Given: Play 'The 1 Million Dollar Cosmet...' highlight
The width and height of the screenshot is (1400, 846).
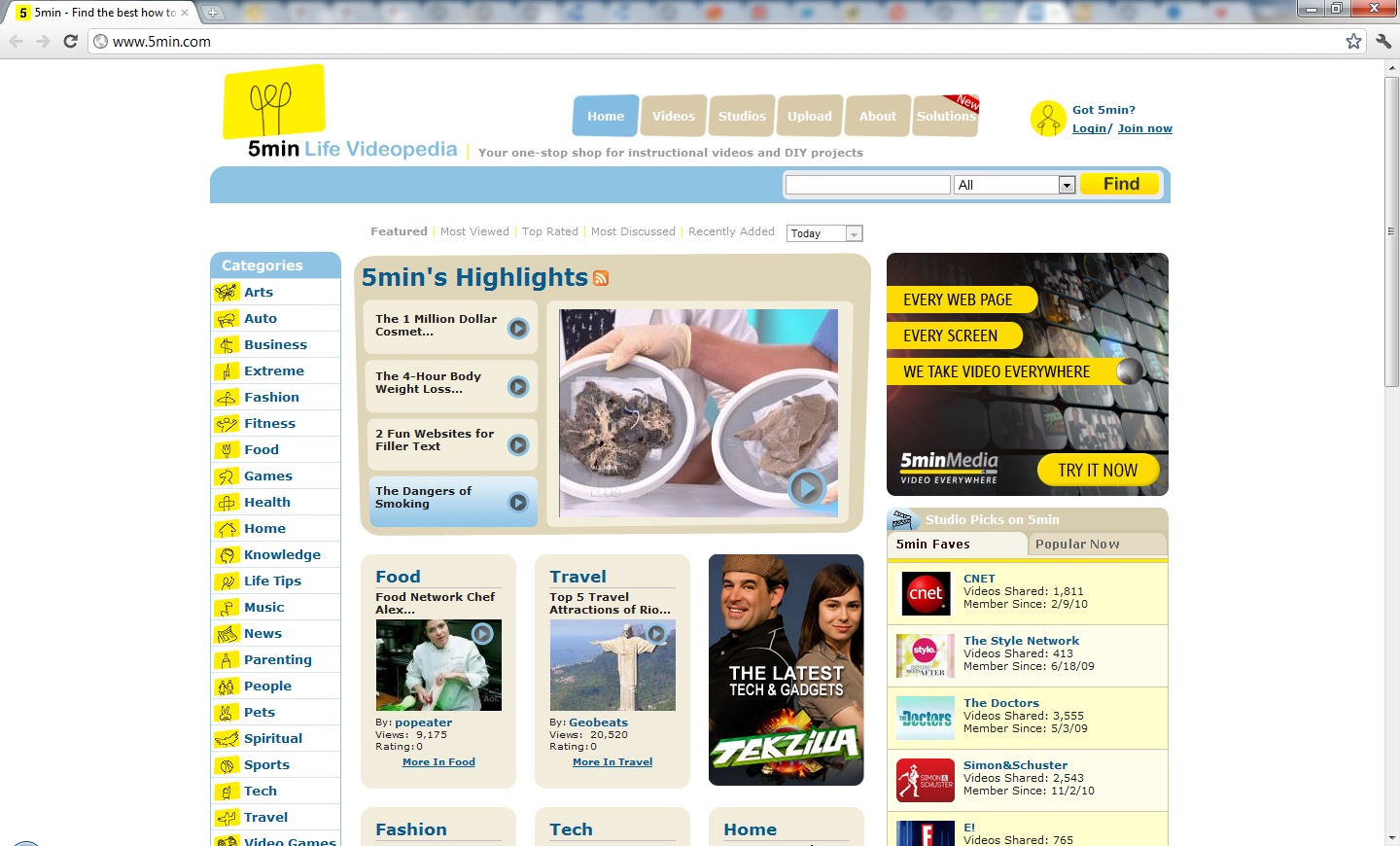Looking at the screenshot, I should point(518,329).
